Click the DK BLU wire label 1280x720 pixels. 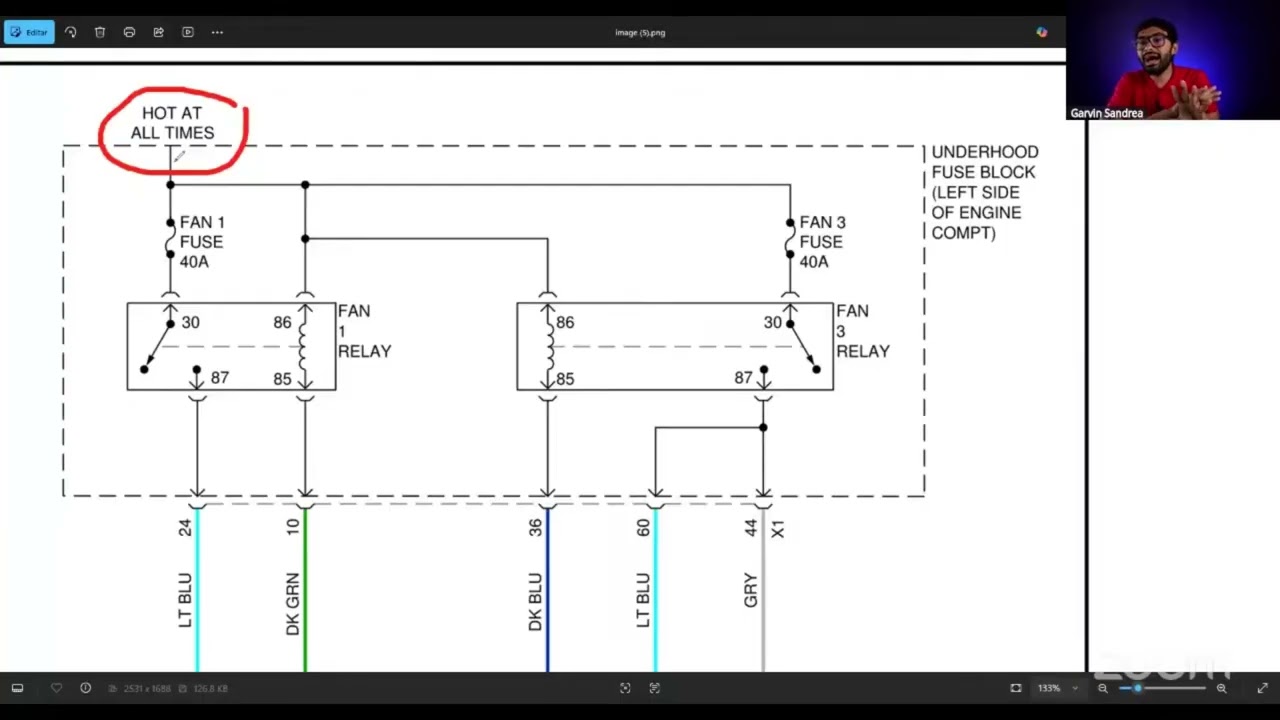point(535,602)
